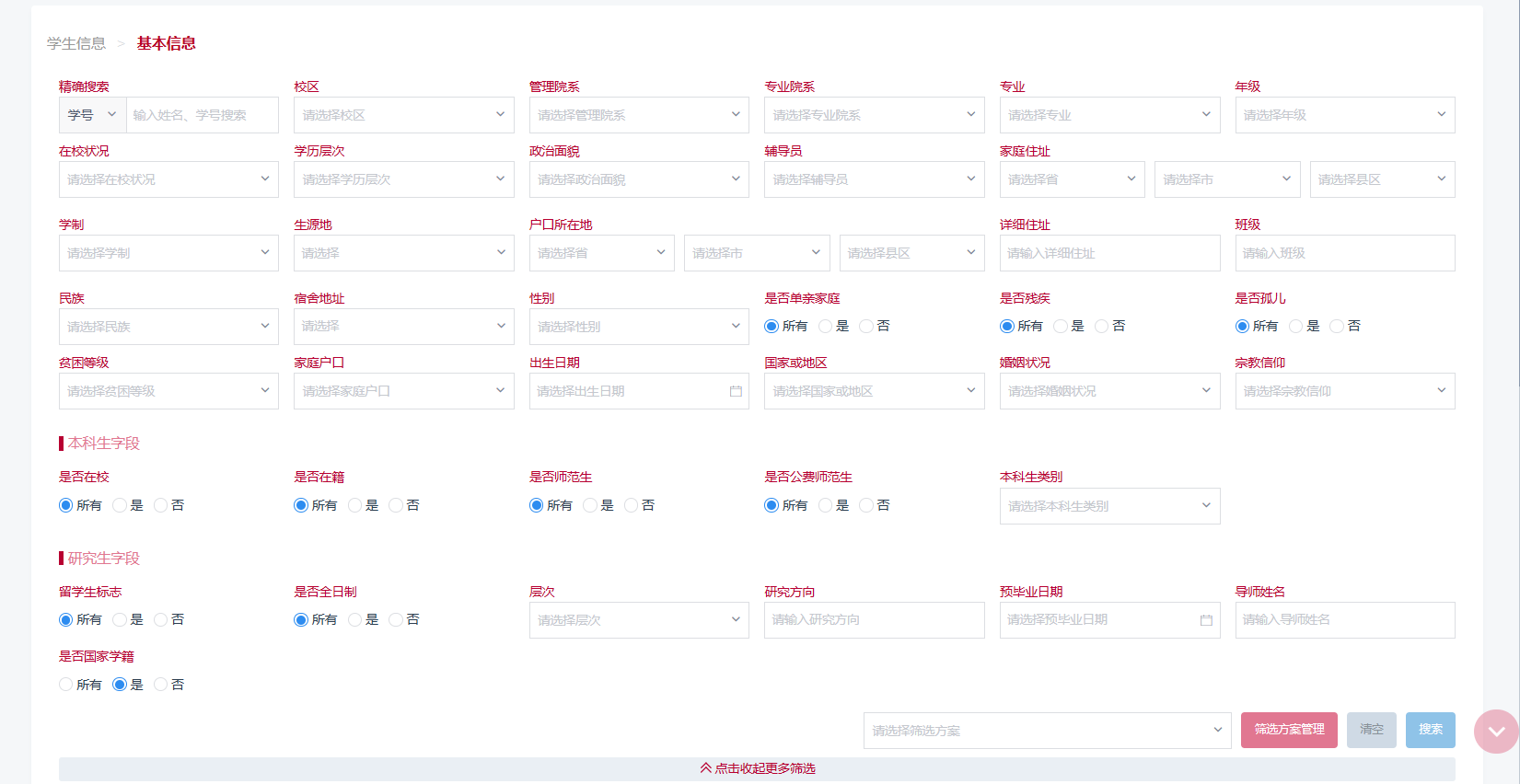The image size is (1520, 784).
Task: Select 否 for 是否国家学籍
Action: (x=160, y=685)
